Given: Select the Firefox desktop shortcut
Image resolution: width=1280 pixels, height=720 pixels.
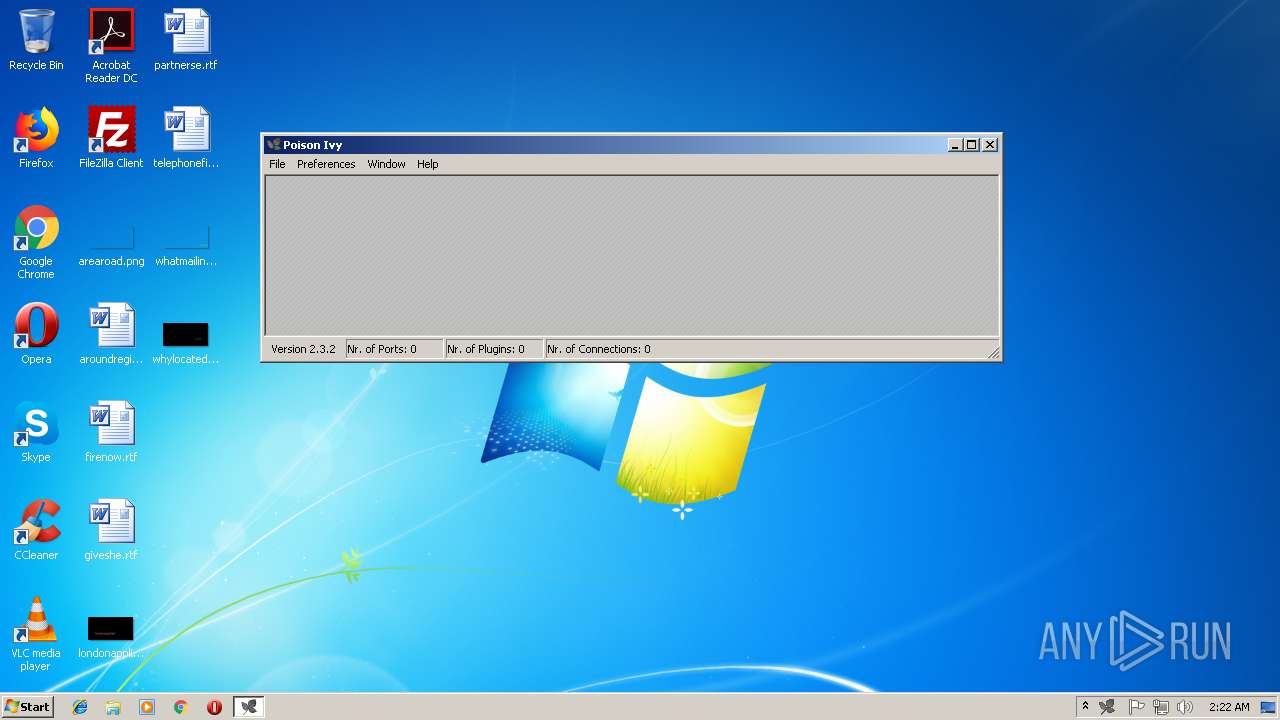Looking at the screenshot, I should [36, 138].
